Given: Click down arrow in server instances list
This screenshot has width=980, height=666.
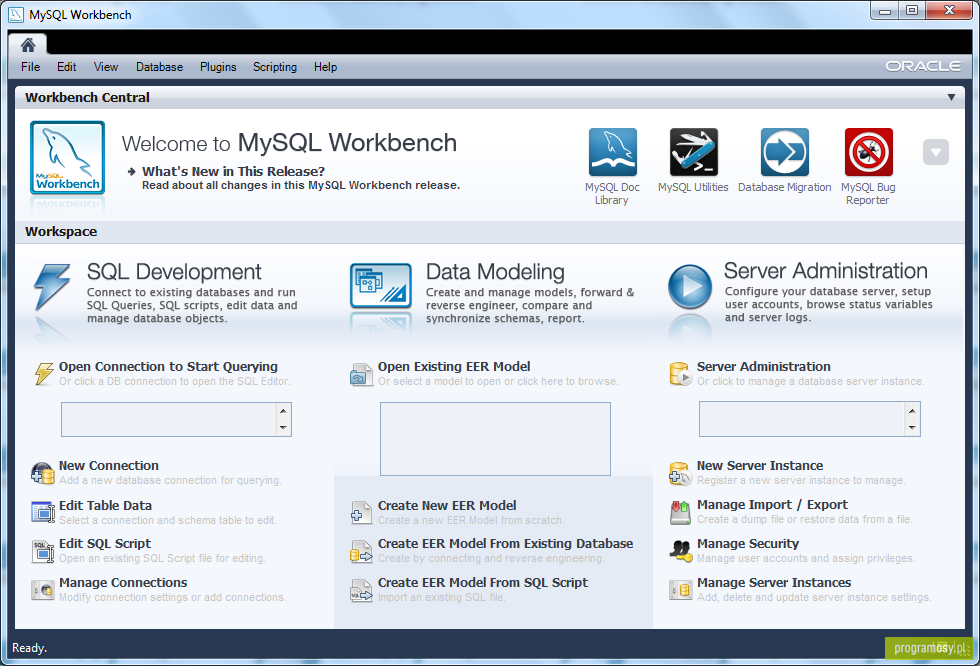Looking at the screenshot, I should [912, 428].
